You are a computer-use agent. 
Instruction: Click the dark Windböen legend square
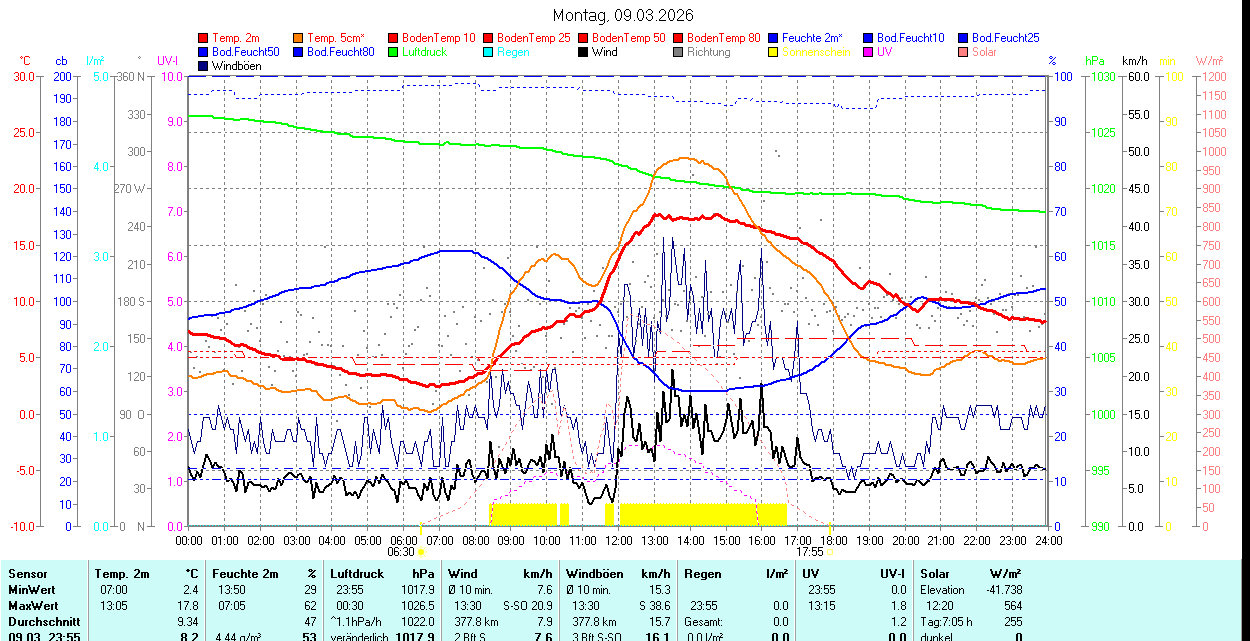[x=204, y=66]
